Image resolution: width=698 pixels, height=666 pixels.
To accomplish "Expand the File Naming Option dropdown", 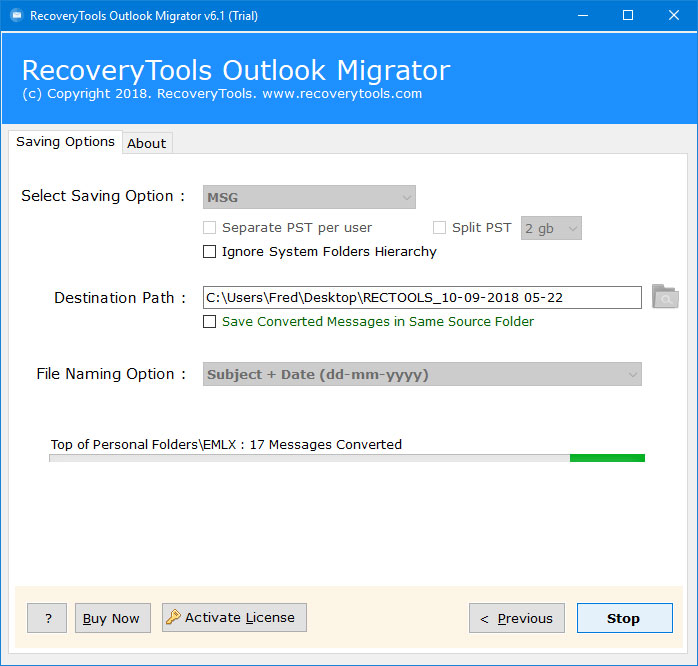I will click(x=422, y=374).
